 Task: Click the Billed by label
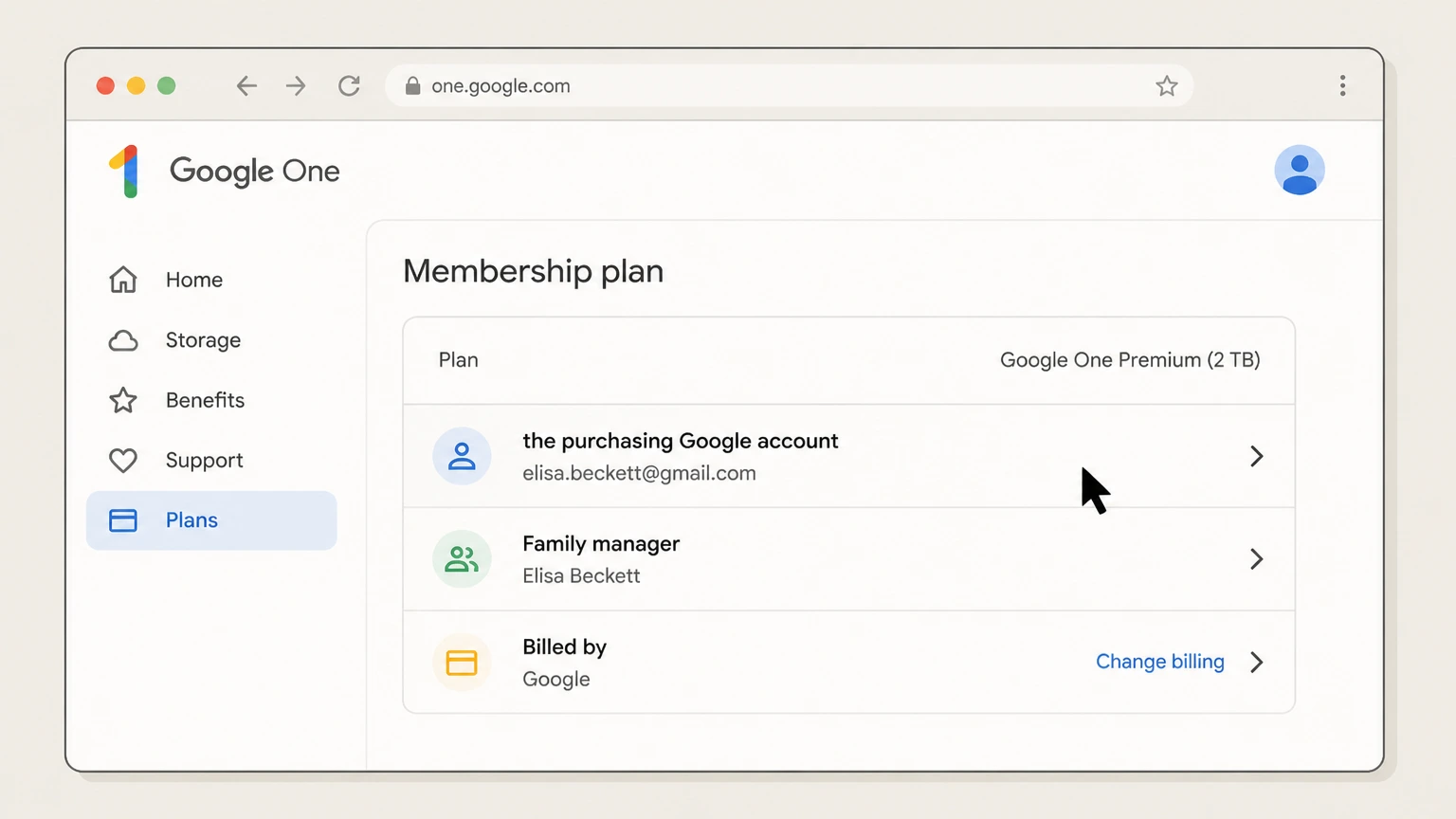[564, 647]
